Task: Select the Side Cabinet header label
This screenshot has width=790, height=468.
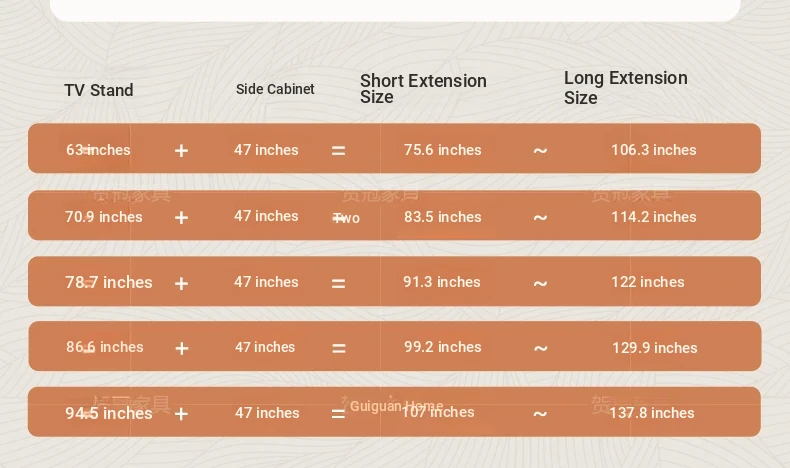Action: click(x=275, y=89)
